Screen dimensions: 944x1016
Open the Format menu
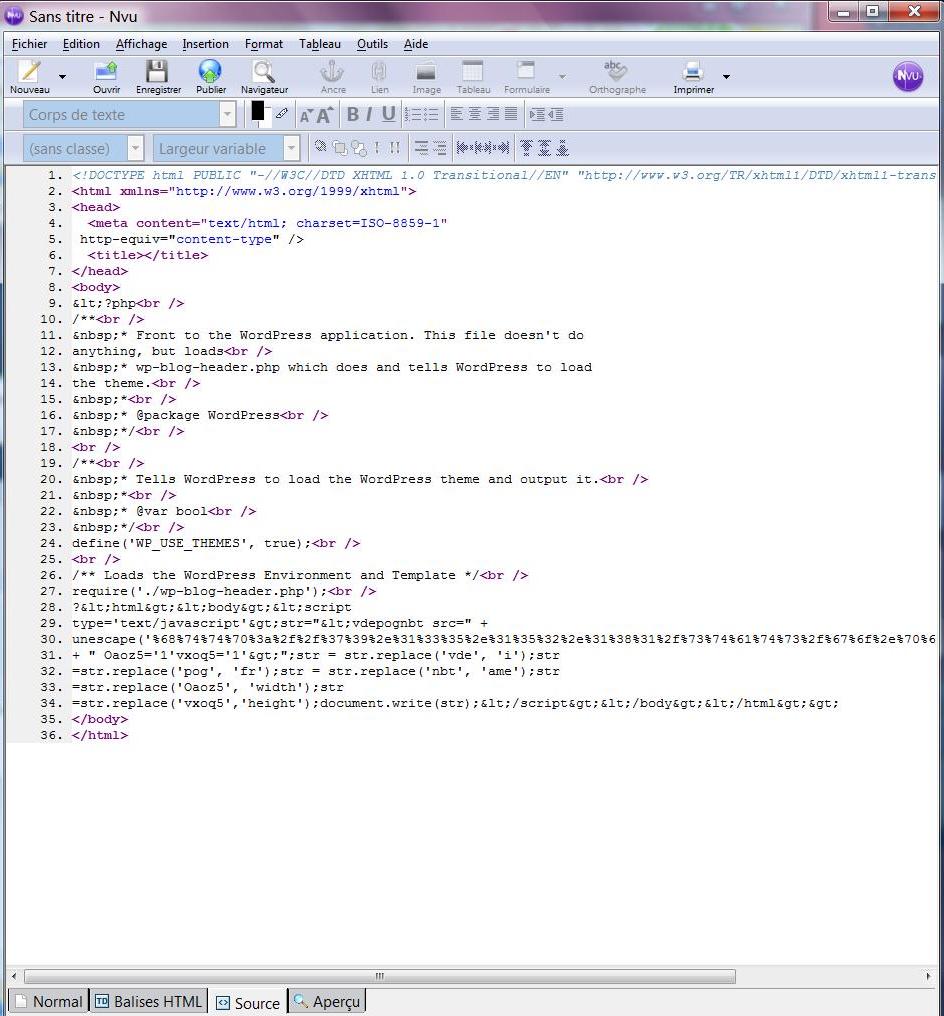click(x=264, y=44)
